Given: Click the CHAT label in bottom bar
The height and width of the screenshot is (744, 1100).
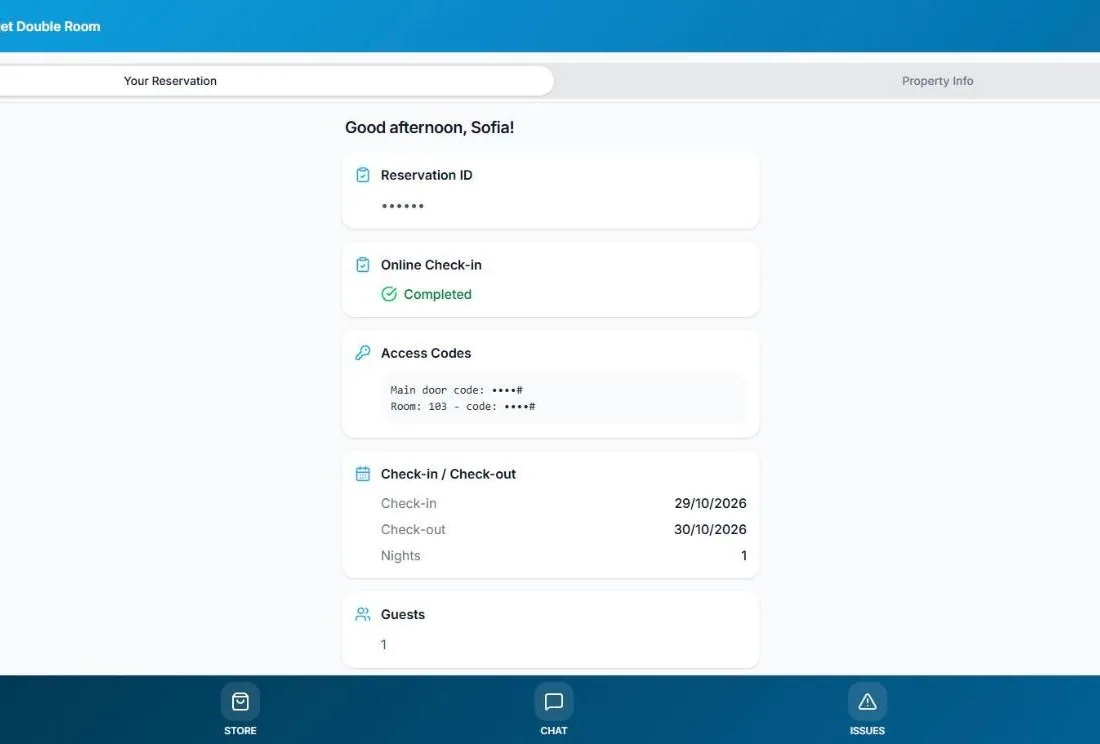Looking at the screenshot, I should point(554,731).
